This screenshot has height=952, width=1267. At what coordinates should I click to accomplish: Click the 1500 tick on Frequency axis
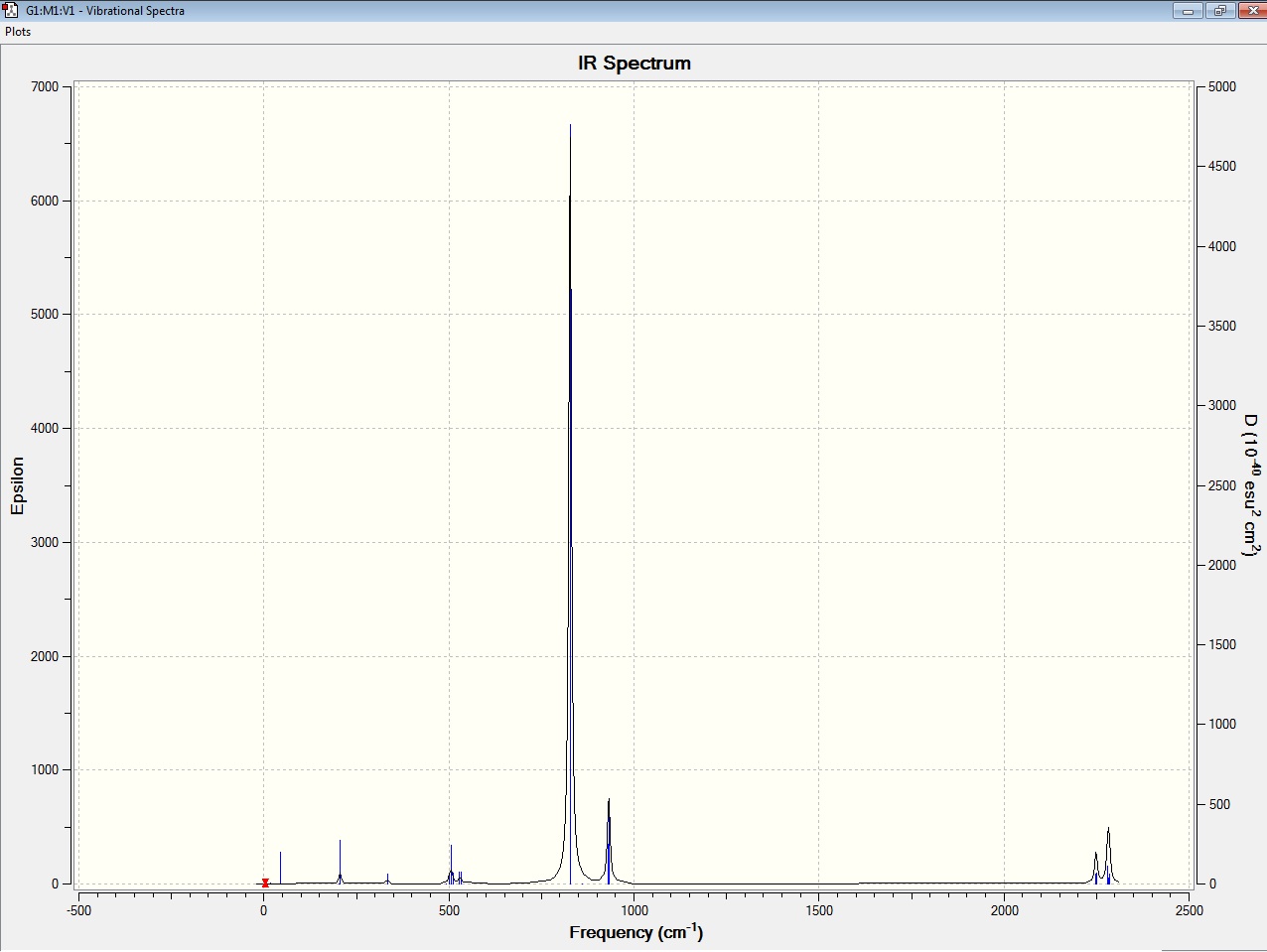(x=819, y=910)
